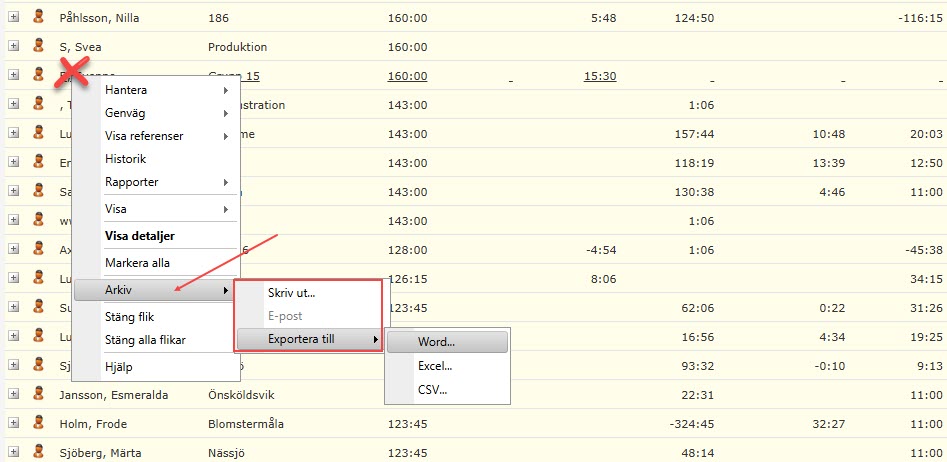Screen dimensions: 947x462
Task: Expand the Jansson, Esmeralda row
Action: tap(14, 394)
